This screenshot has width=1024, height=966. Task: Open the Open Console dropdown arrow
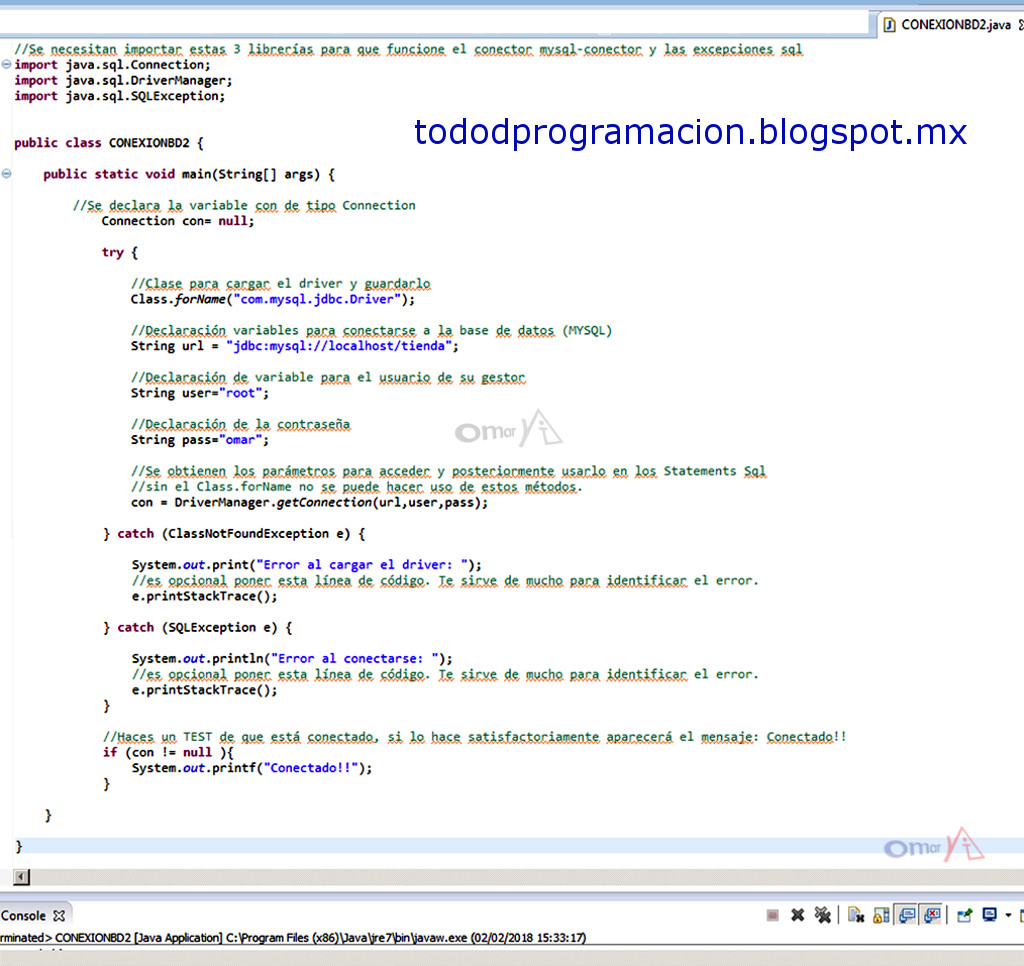tap(1007, 914)
